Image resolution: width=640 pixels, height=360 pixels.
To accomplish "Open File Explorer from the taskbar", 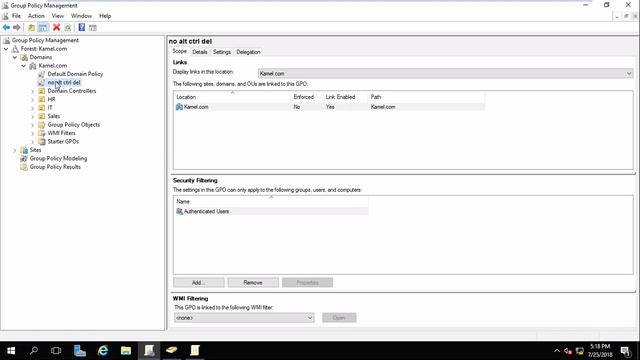I will click(126, 351).
